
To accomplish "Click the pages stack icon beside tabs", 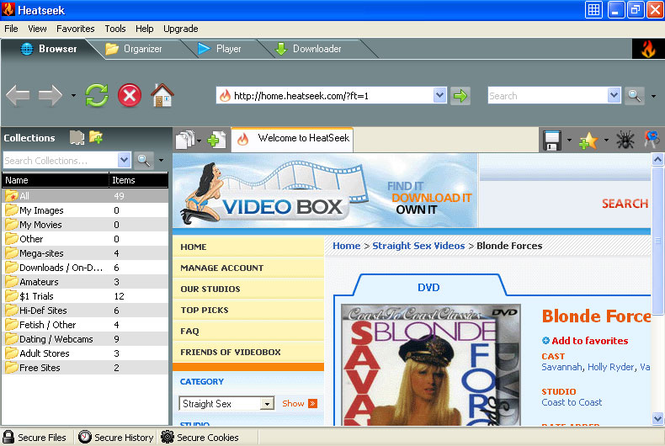I will click(185, 139).
